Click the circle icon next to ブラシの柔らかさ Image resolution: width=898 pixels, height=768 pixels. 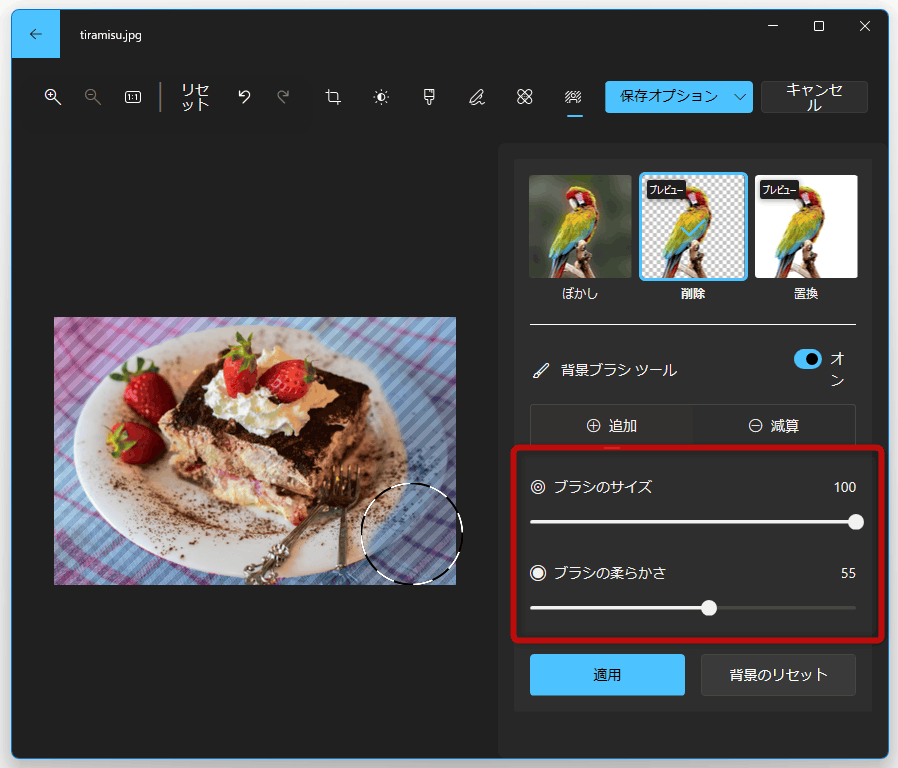point(538,573)
